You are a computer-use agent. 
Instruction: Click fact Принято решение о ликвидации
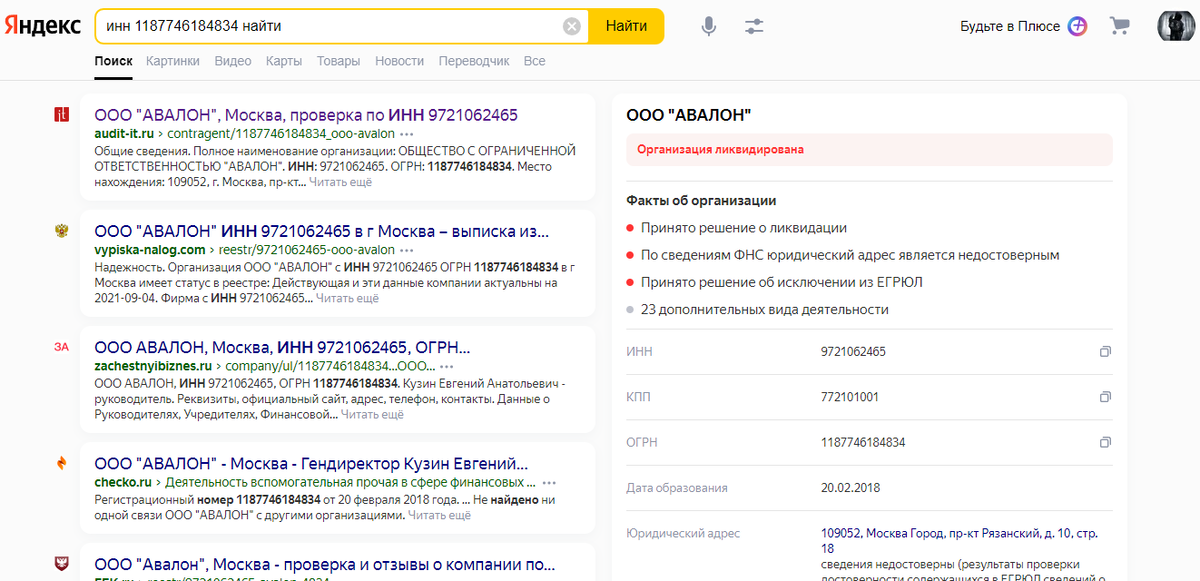click(x=744, y=228)
